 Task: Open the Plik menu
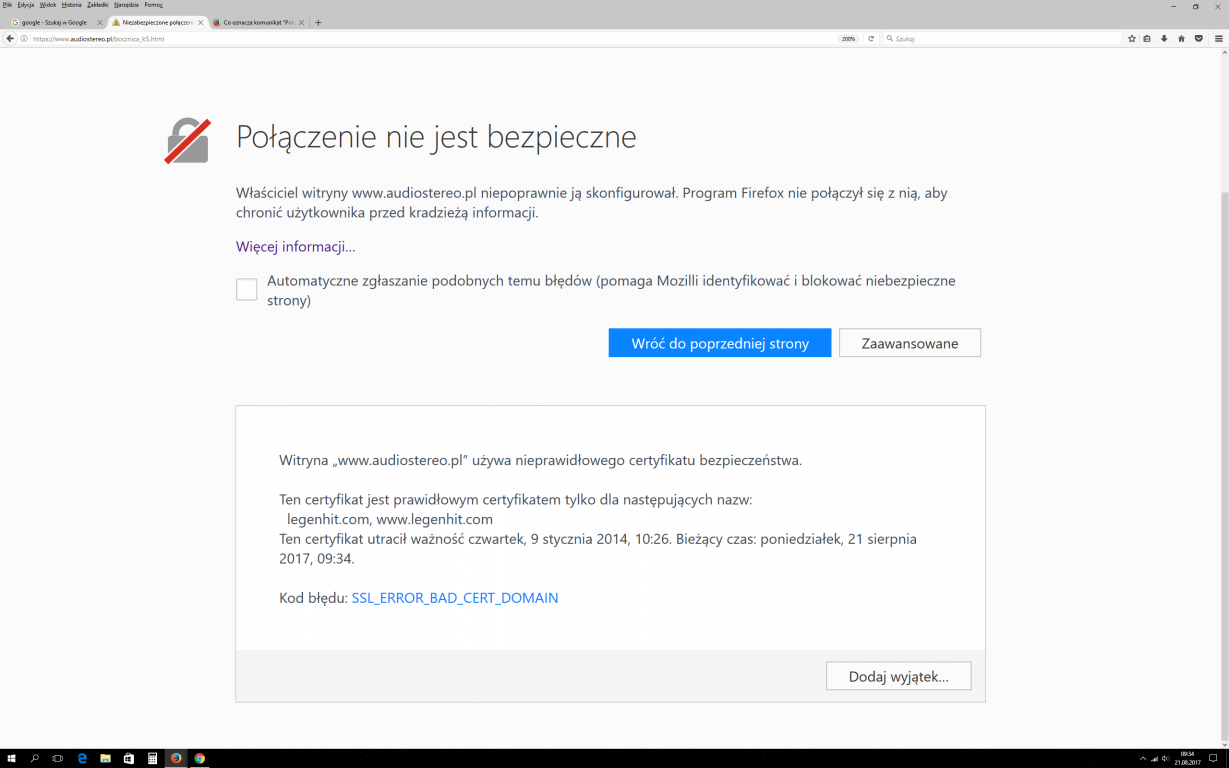pyautogui.click(x=8, y=5)
